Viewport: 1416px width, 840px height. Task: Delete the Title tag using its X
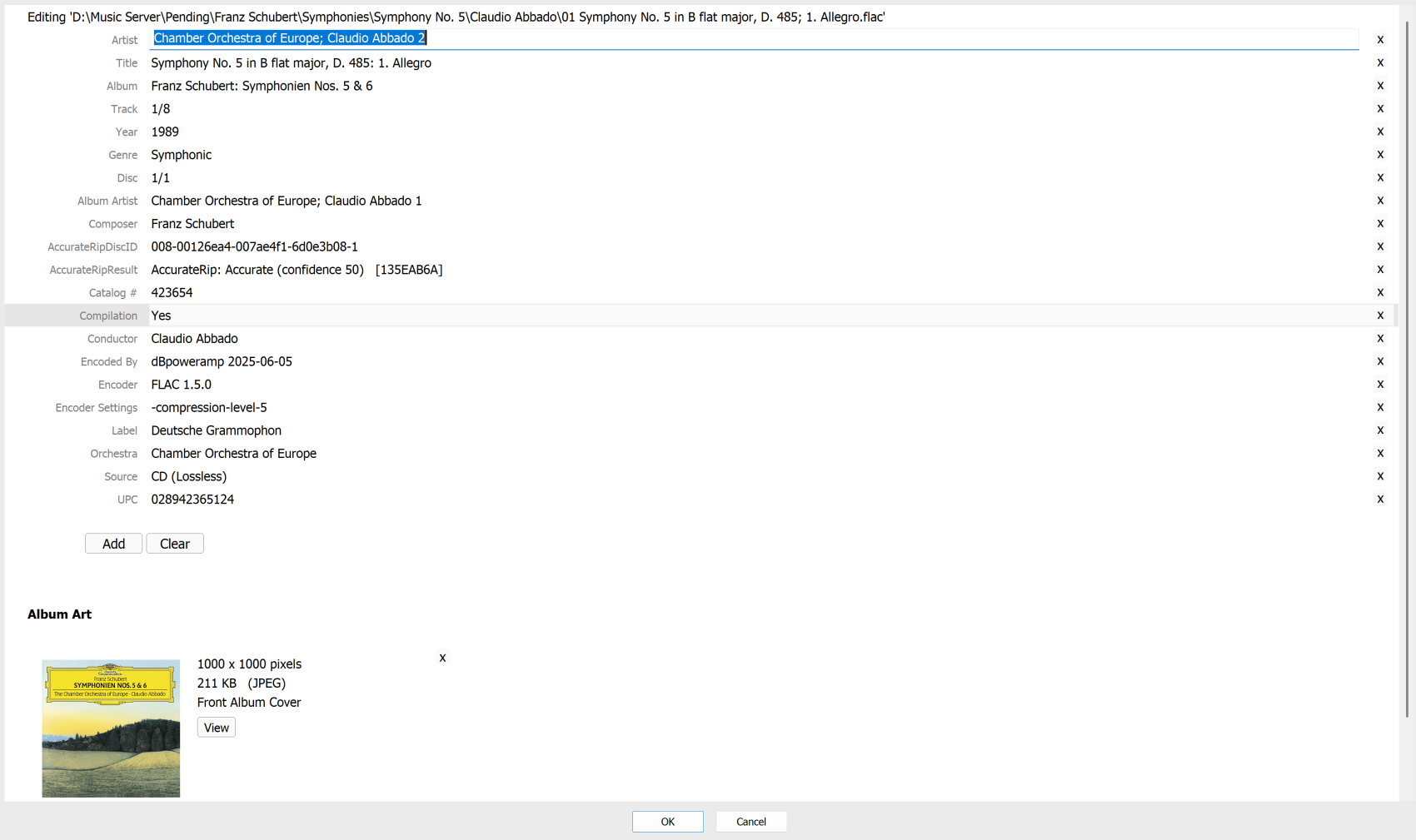tap(1379, 62)
